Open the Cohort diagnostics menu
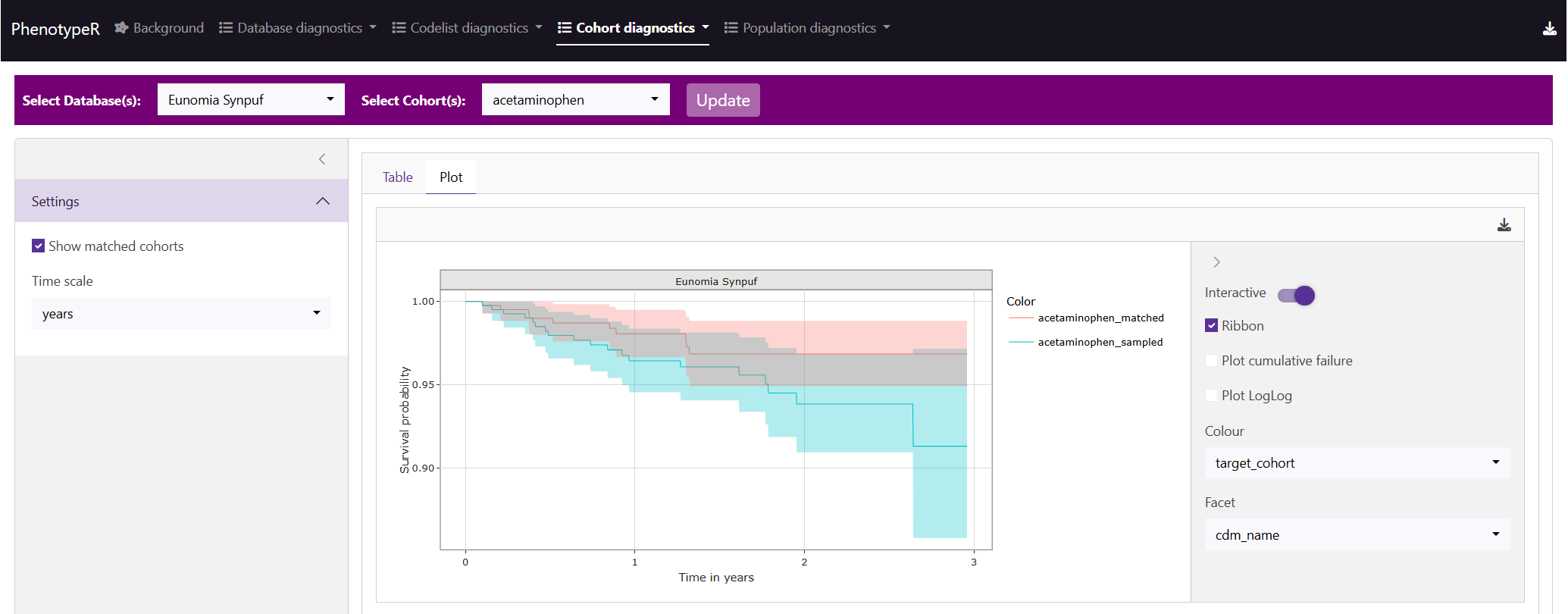 [x=634, y=28]
